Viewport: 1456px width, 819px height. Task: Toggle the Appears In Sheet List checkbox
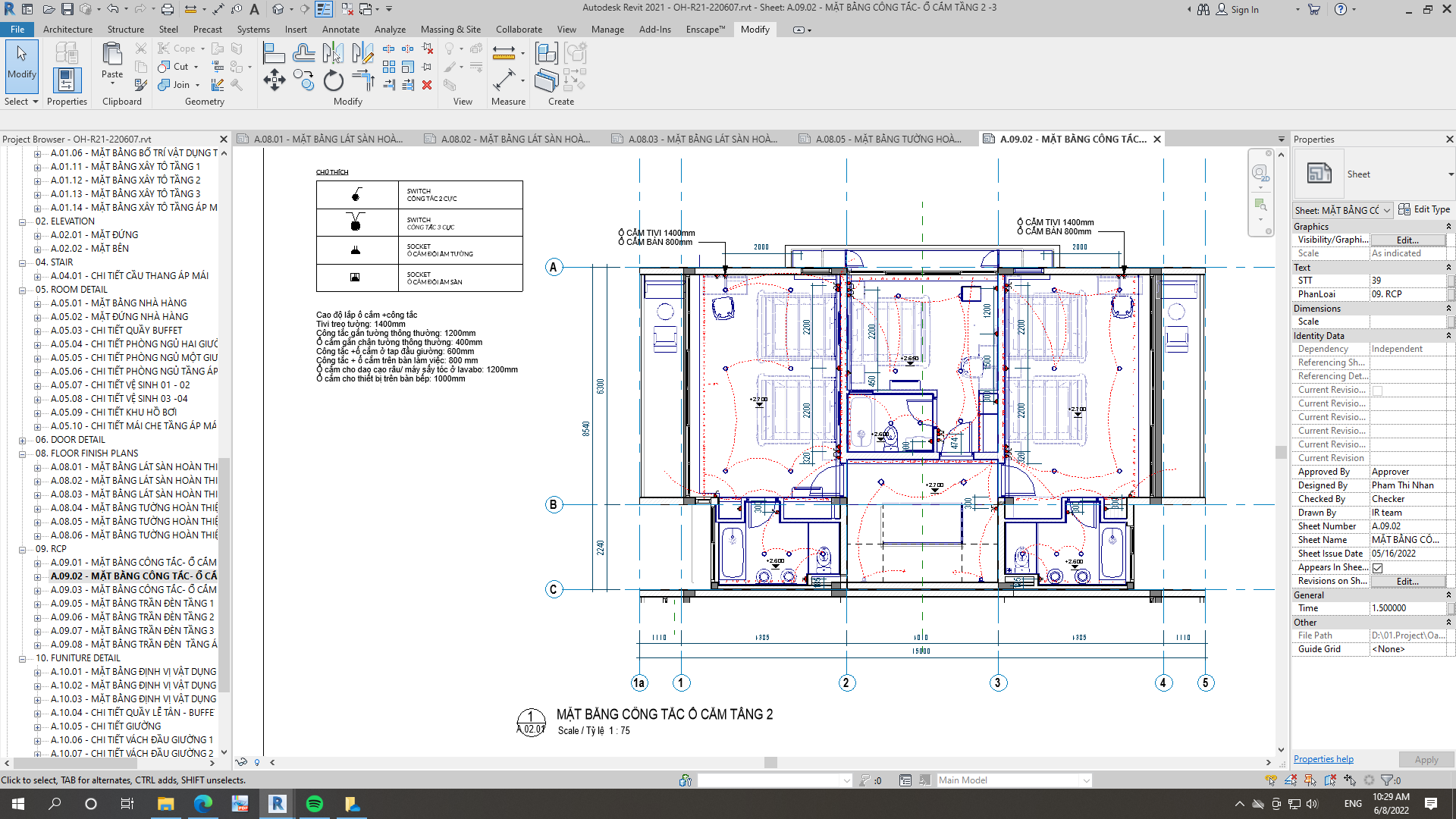click(1378, 568)
